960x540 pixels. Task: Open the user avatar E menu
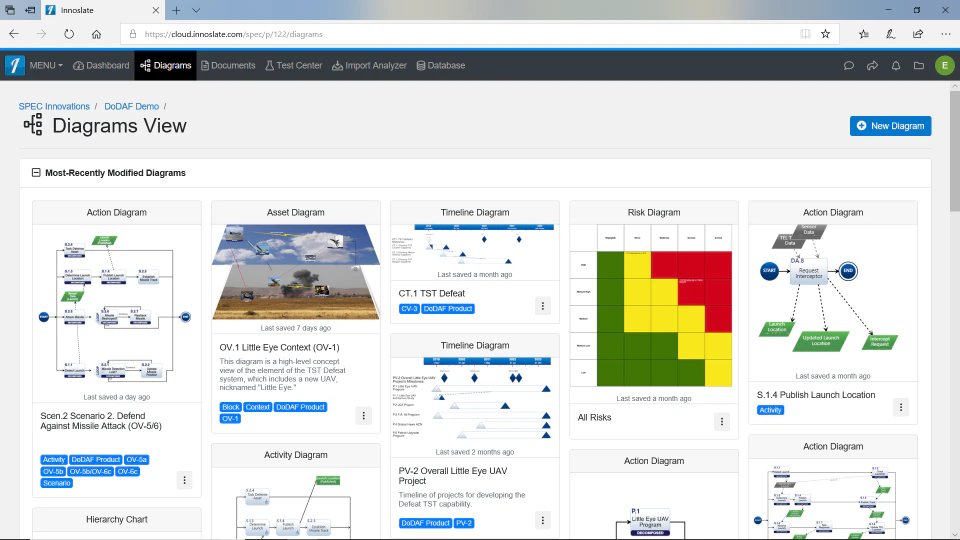[x=945, y=66]
